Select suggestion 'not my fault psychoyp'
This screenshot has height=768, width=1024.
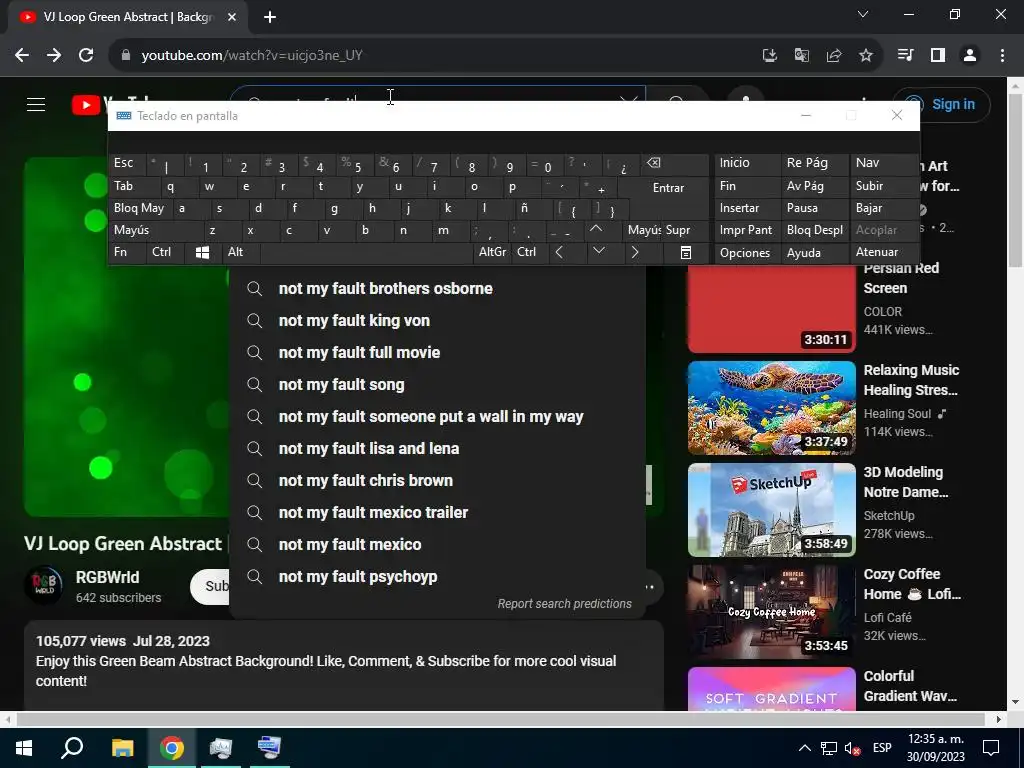coord(438,577)
